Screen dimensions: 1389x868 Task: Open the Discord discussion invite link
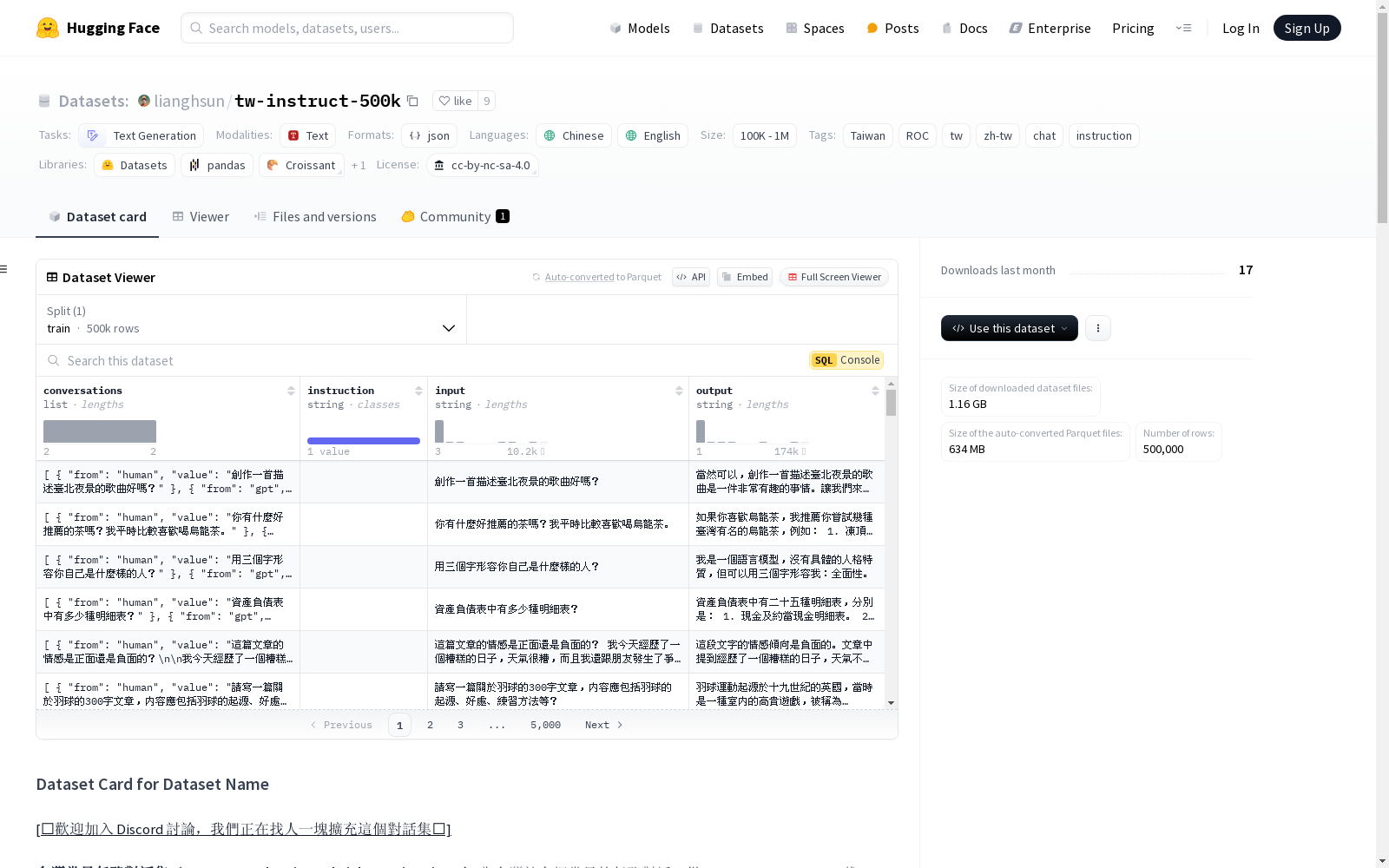point(244,829)
